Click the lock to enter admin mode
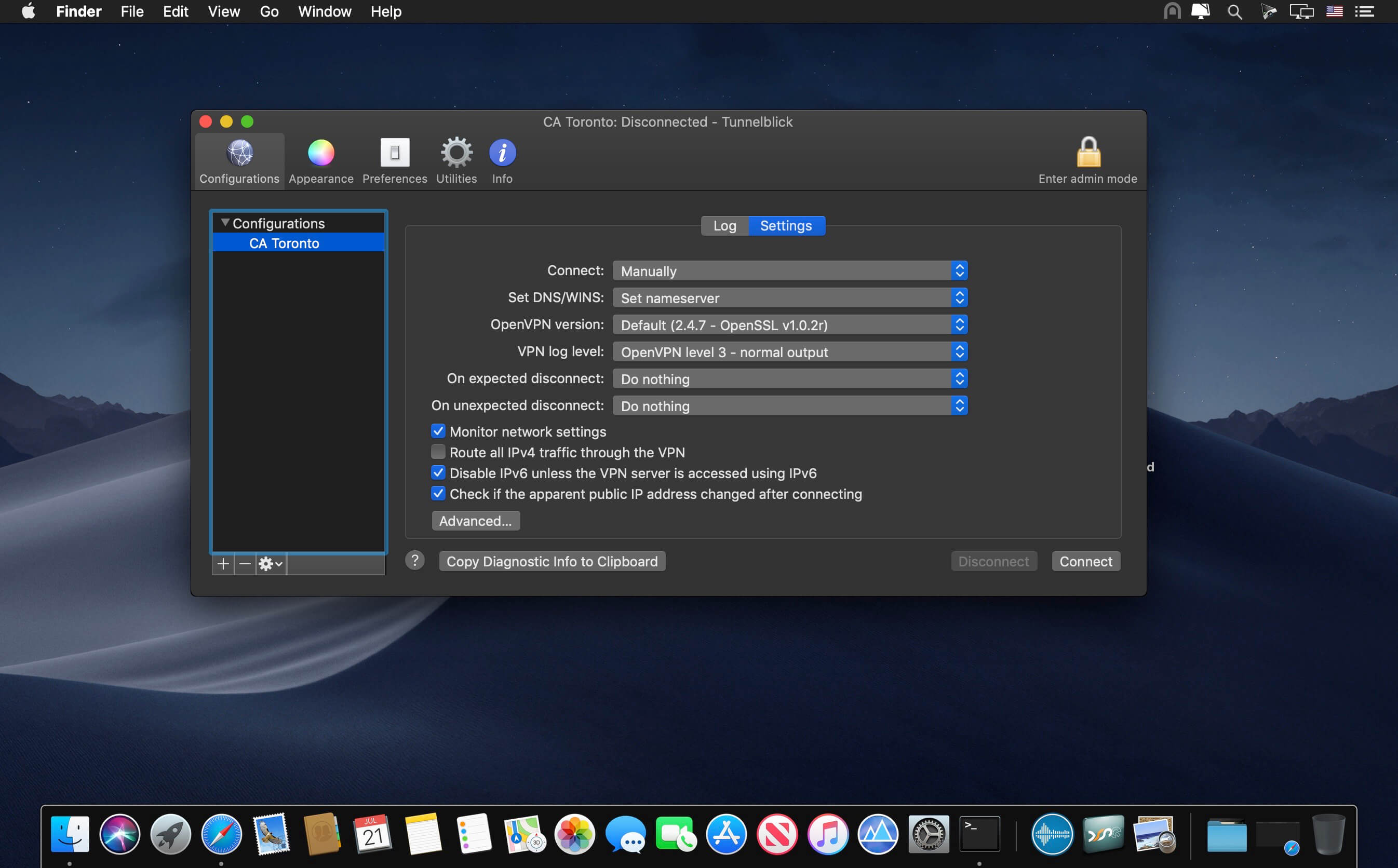This screenshot has width=1398, height=868. point(1088,160)
